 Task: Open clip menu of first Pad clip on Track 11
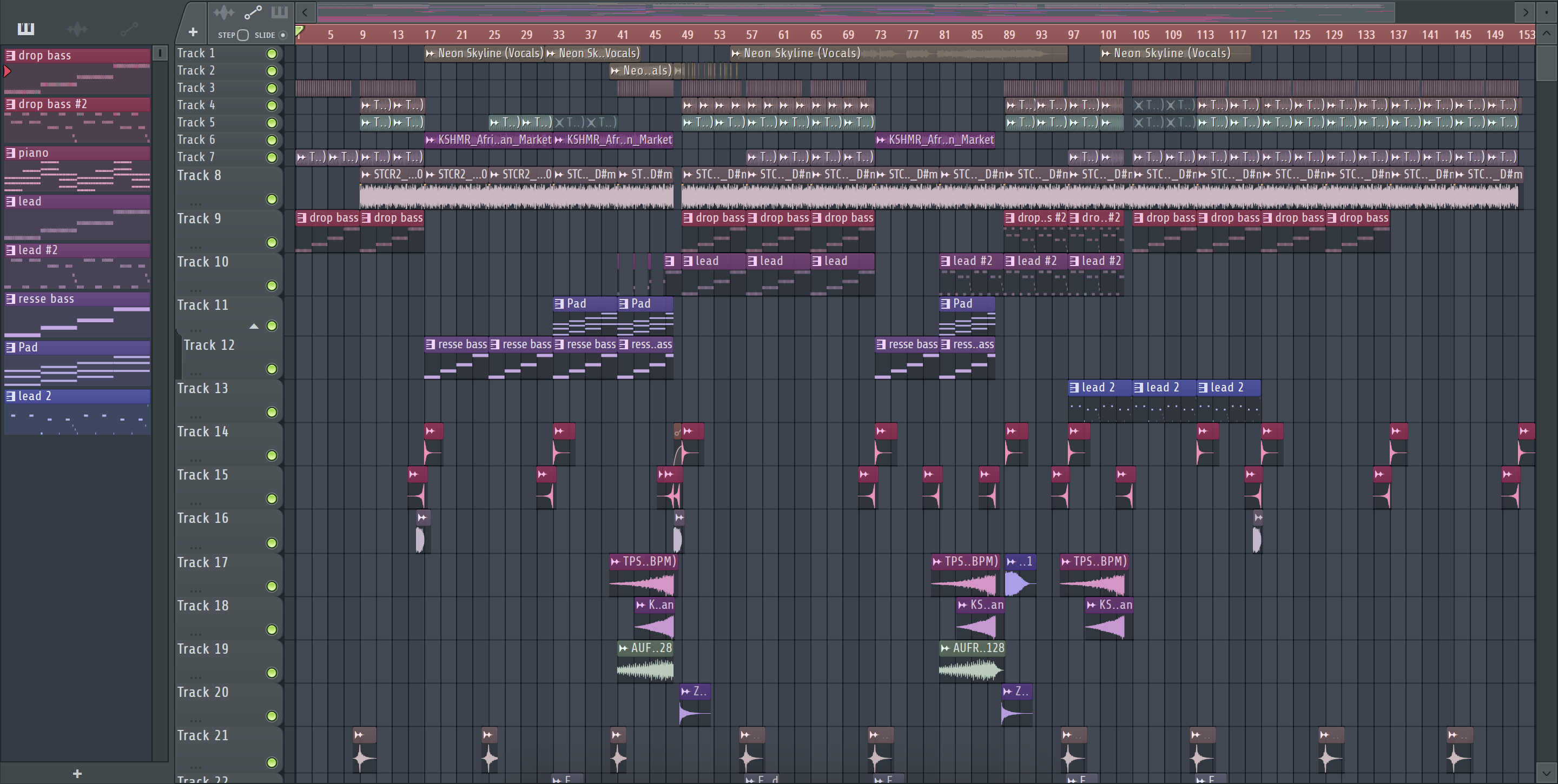tap(559, 303)
